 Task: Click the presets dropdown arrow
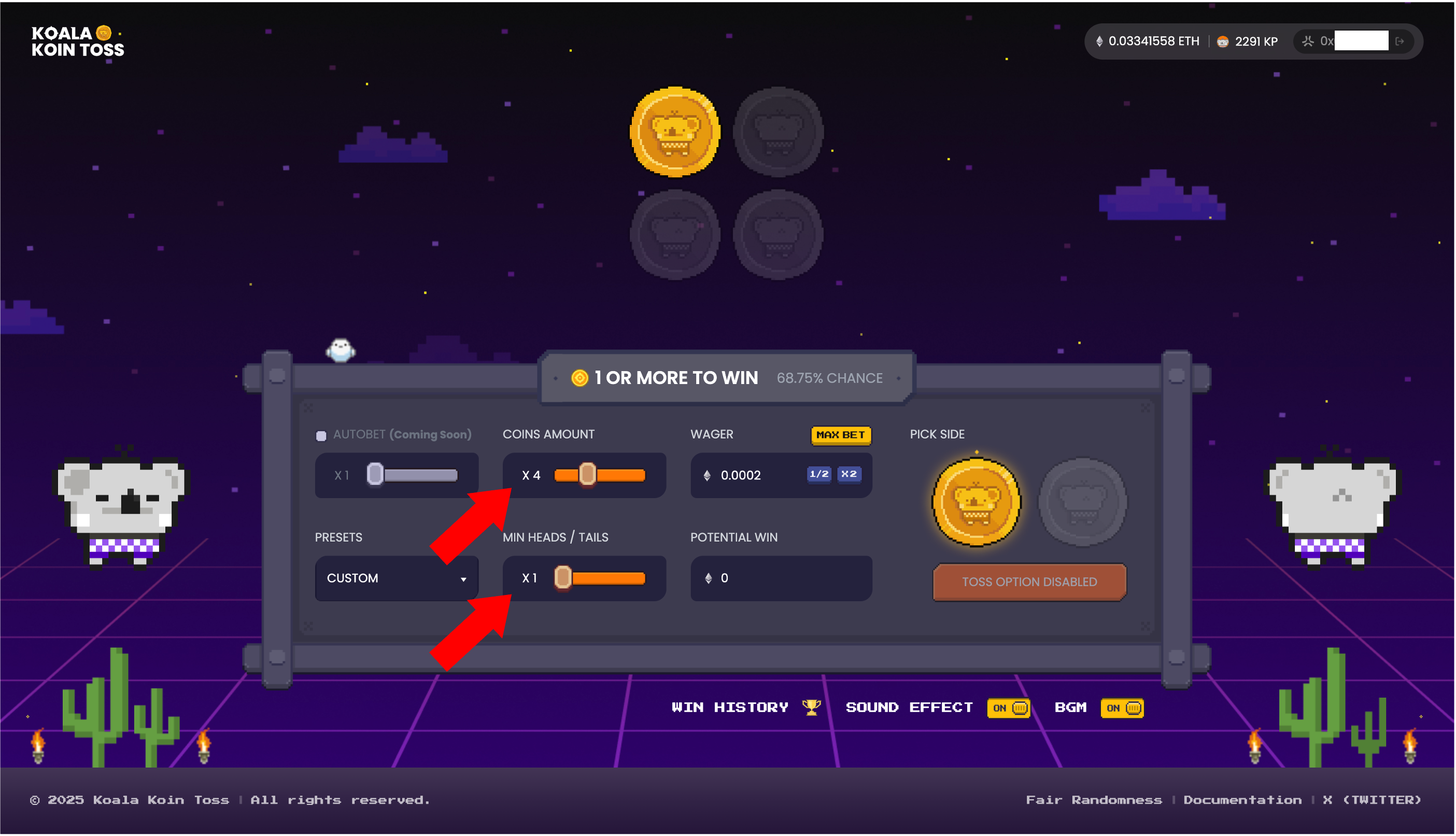(x=463, y=579)
